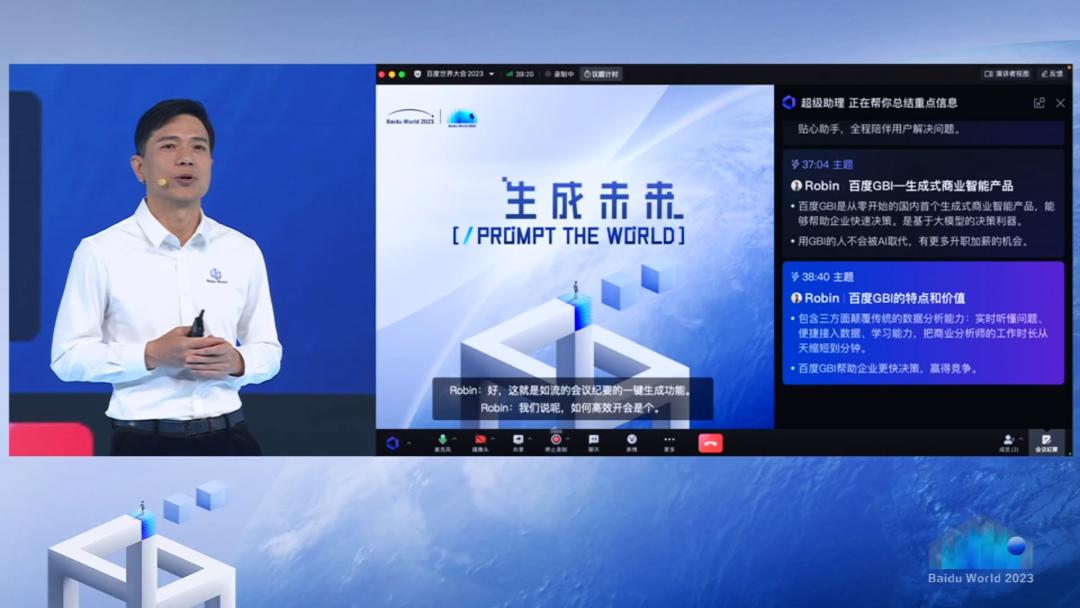This screenshot has width=1080, height=608.
Task: Open microphone options arrow next to 麦克风
Action: coord(454,439)
